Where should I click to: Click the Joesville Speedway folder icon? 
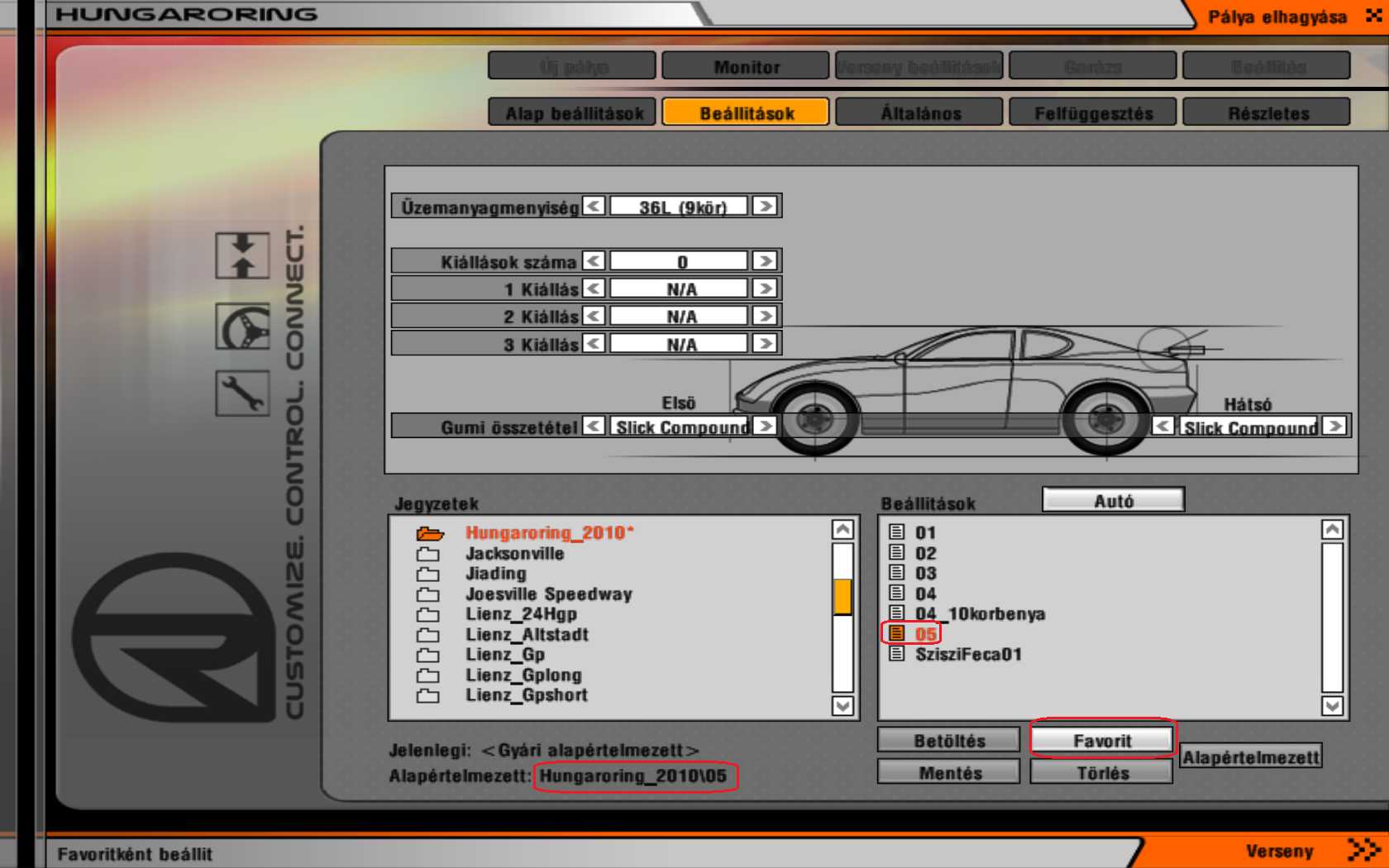(428, 594)
